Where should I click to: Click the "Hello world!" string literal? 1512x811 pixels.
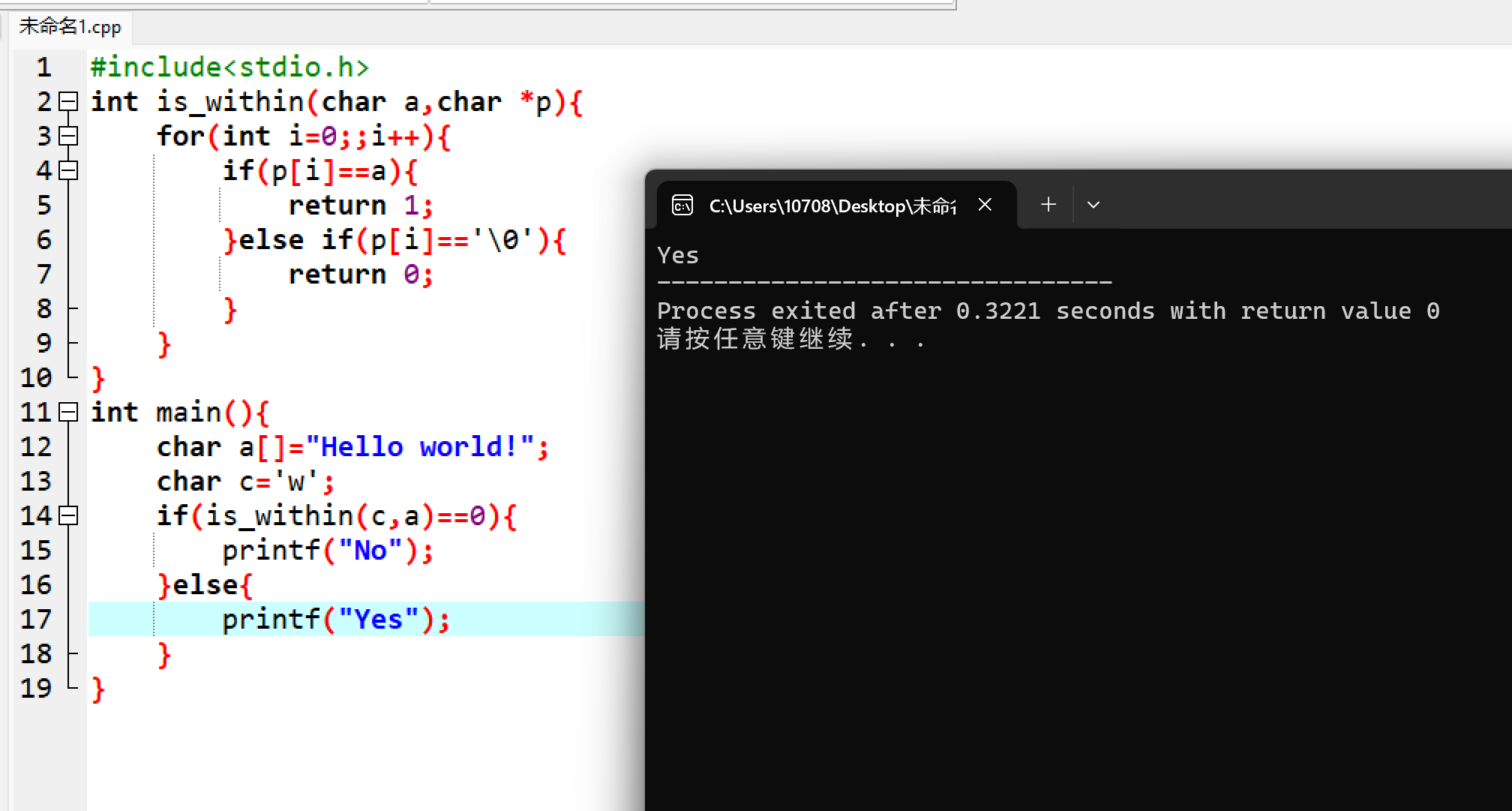click(x=420, y=447)
